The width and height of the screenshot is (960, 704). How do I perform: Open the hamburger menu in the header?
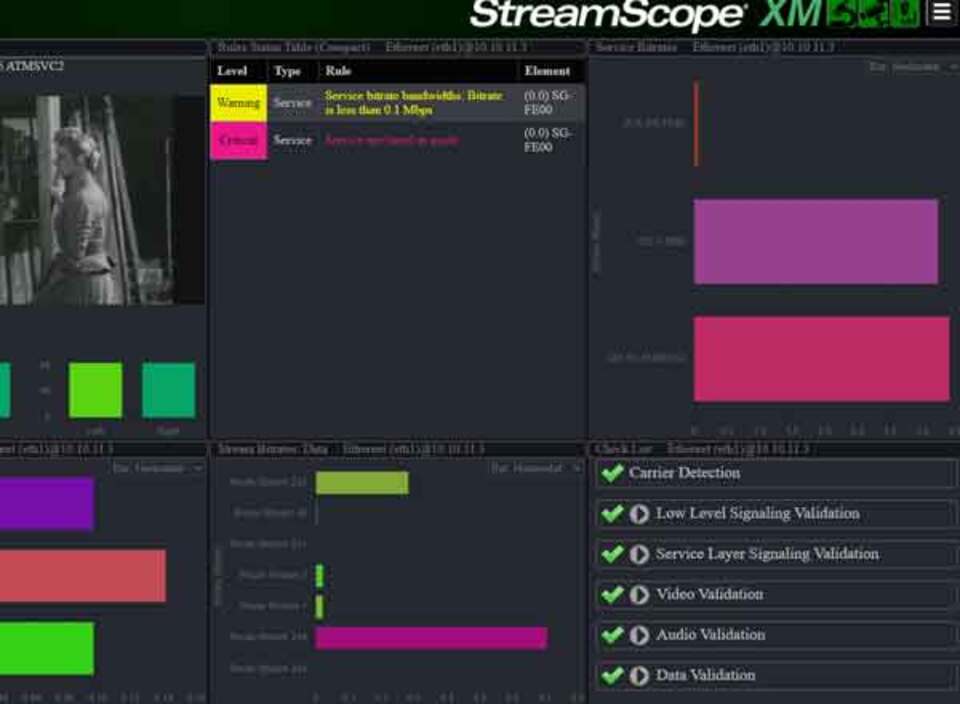tap(941, 13)
